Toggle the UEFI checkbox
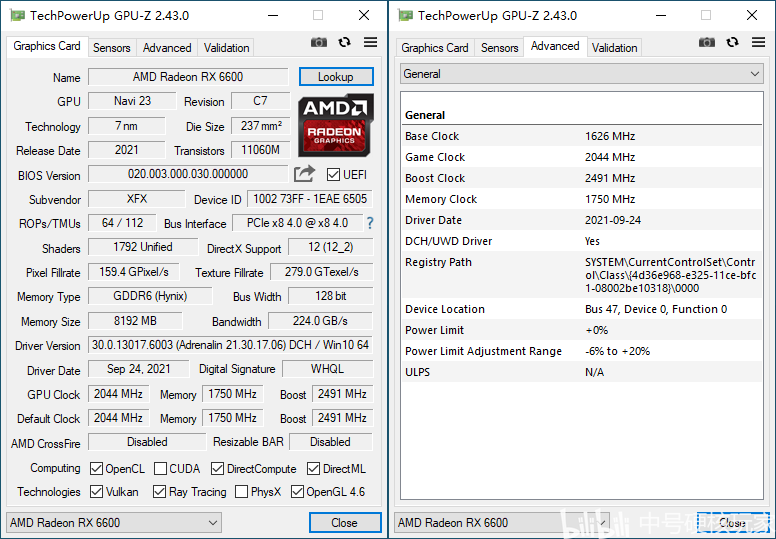 coord(333,175)
